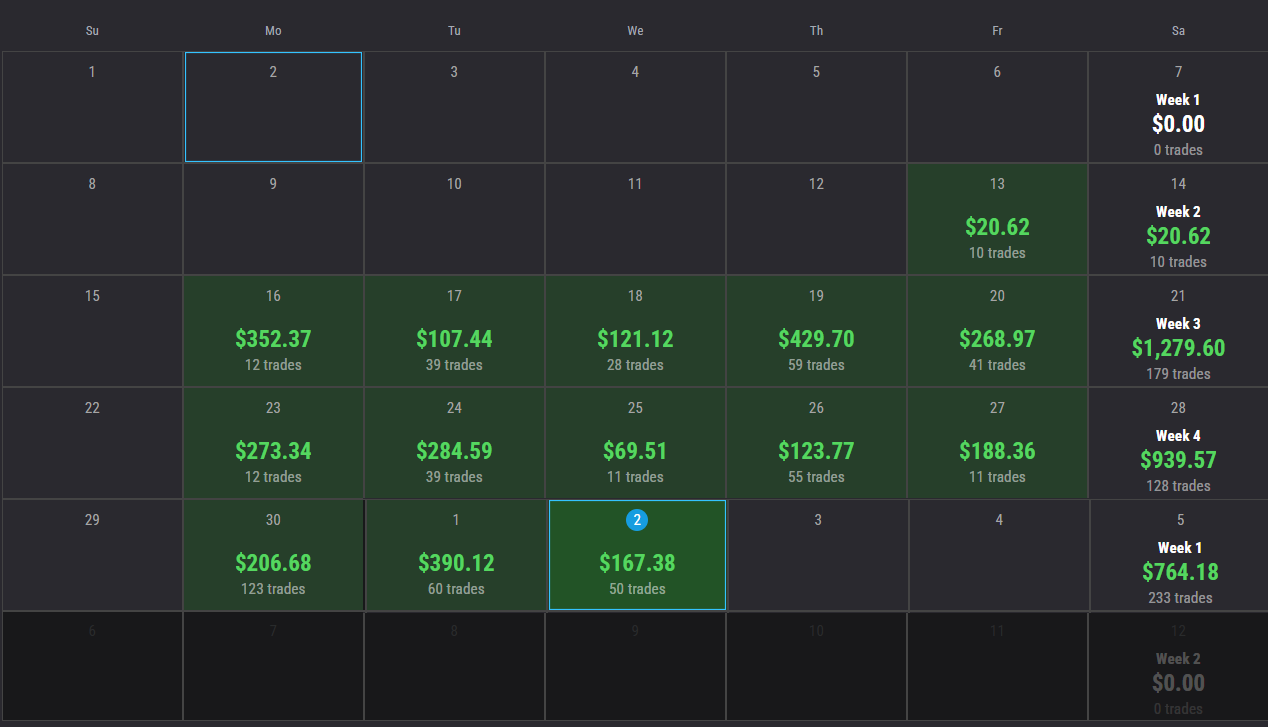Select the empty day 29 cell

coord(92,554)
